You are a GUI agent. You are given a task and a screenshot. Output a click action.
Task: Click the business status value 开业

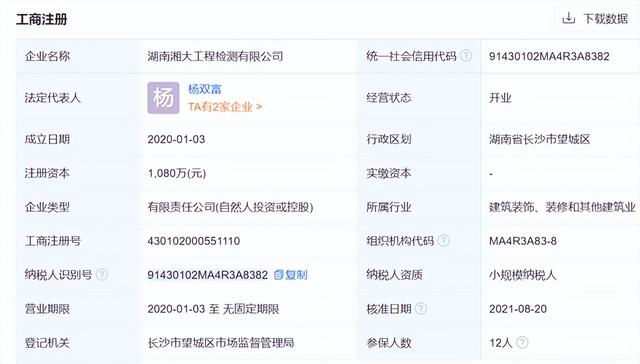coord(500,98)
